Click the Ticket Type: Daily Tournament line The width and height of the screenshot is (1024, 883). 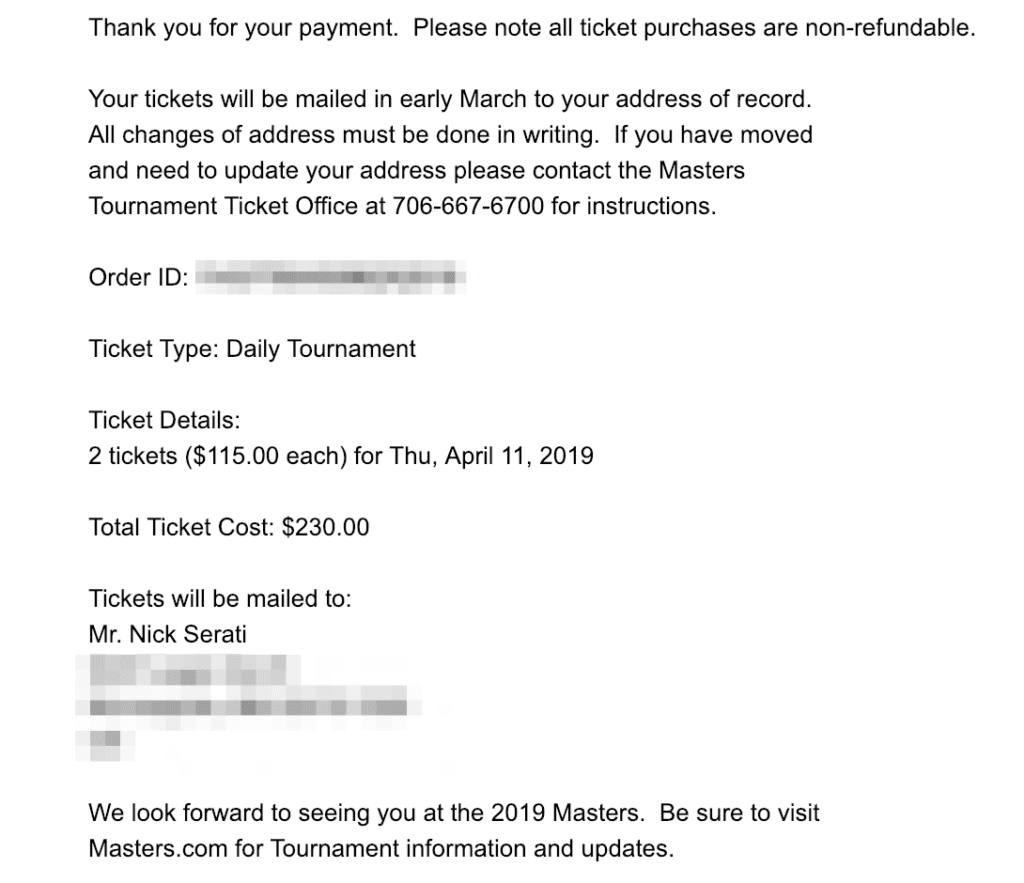click(x=252, y=349)
